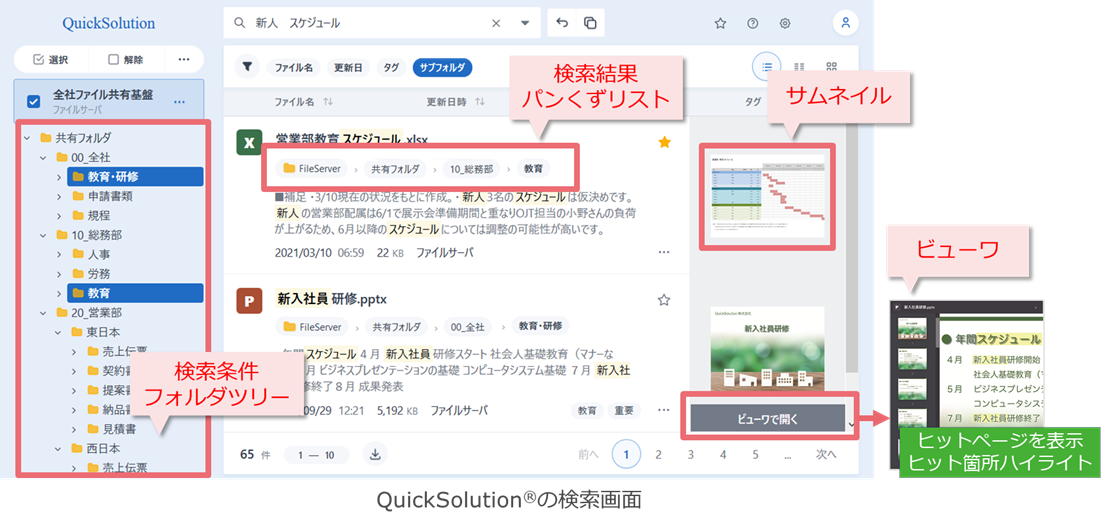Image resolution: width=1104 pixels, height=528 pixels.
Task: Sort by file name arrows
Action: (327, 102)
